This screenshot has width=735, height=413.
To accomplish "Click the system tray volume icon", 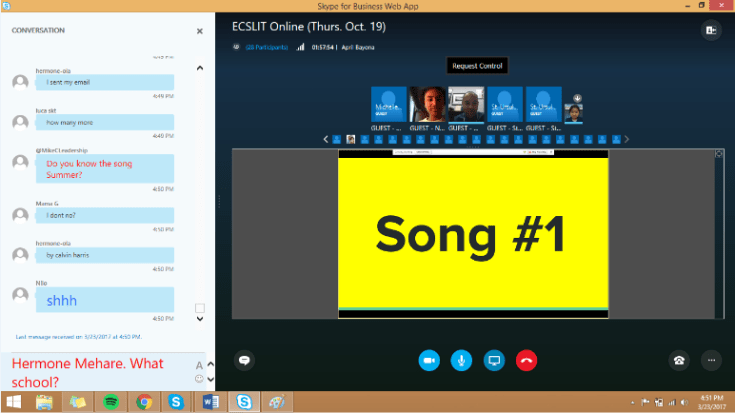I will [x=684, y=403].
